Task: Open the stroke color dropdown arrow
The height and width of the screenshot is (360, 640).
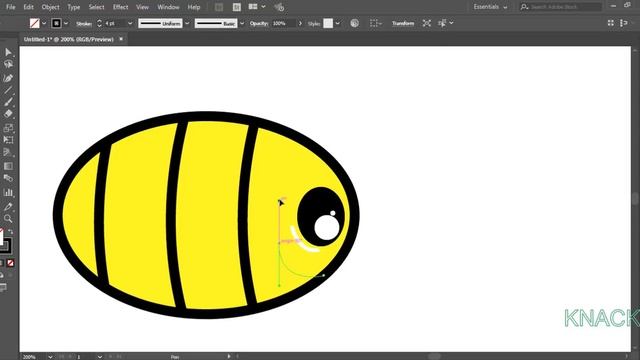Action: coord(66,23)
